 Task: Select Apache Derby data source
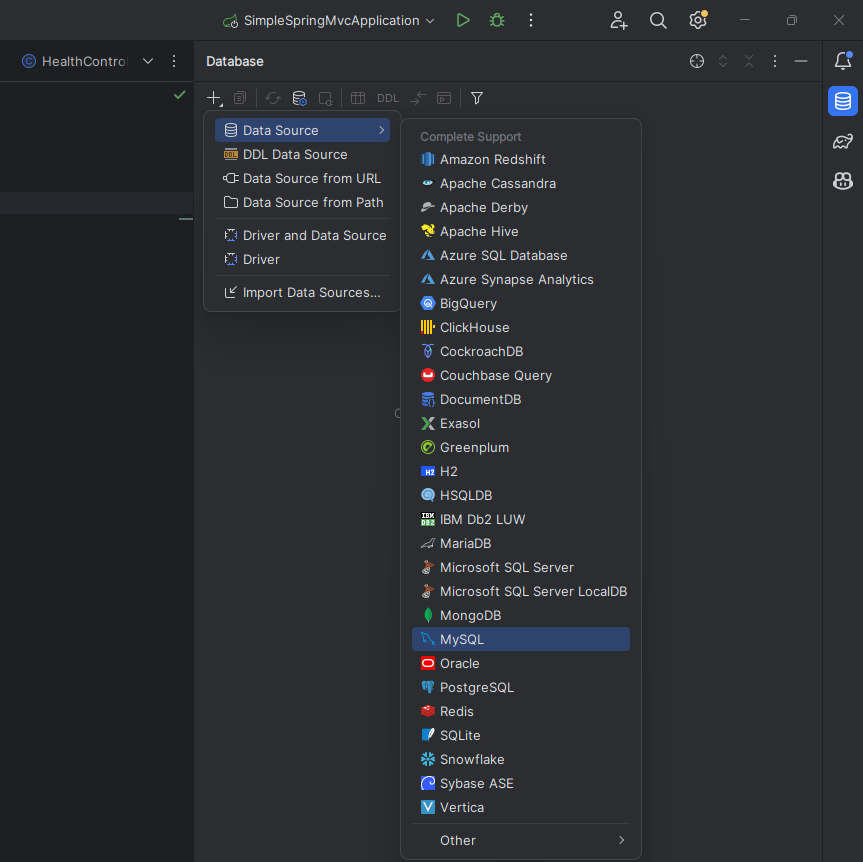(x=521, y=207)
